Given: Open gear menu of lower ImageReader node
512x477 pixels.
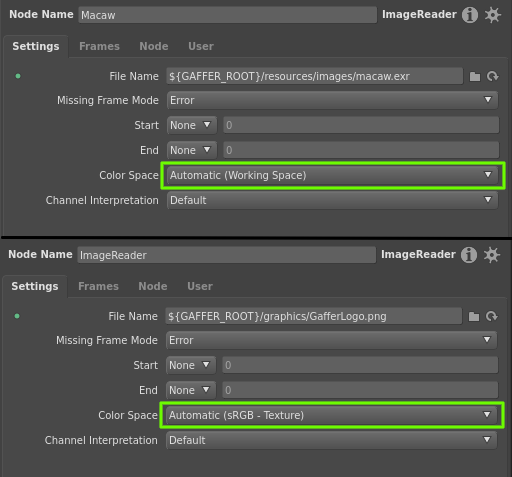Looking at the screenshot, I should click(491, 255).
